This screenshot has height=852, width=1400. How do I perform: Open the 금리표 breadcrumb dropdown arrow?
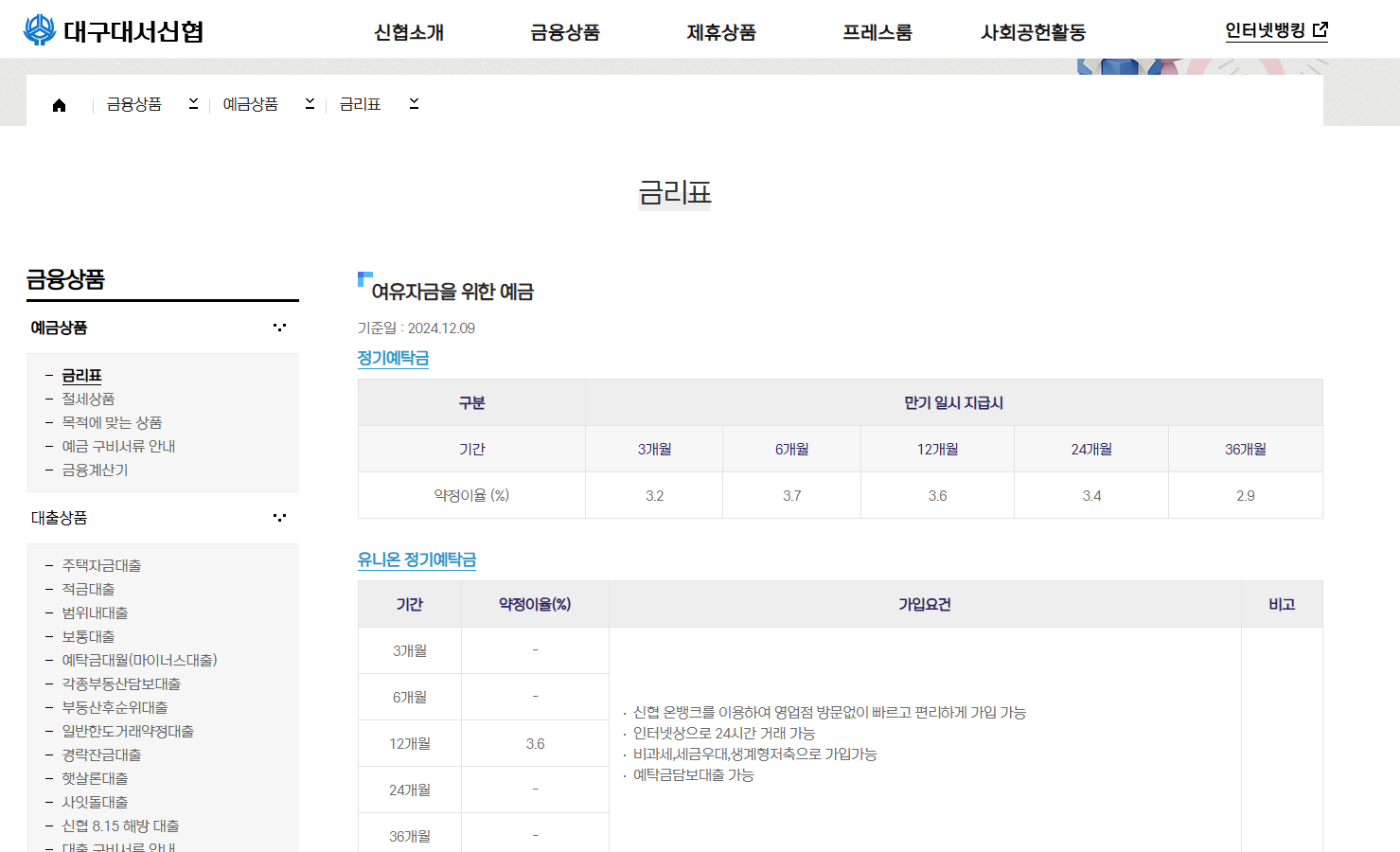414,104
